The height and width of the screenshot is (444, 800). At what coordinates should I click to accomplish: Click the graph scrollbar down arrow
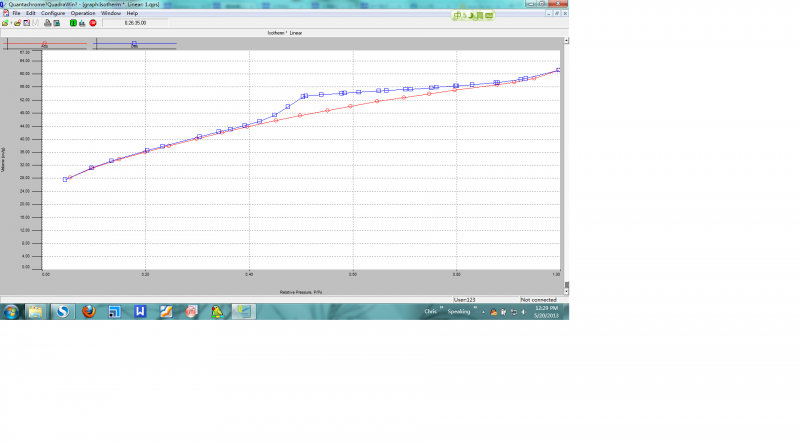point(566,292)
